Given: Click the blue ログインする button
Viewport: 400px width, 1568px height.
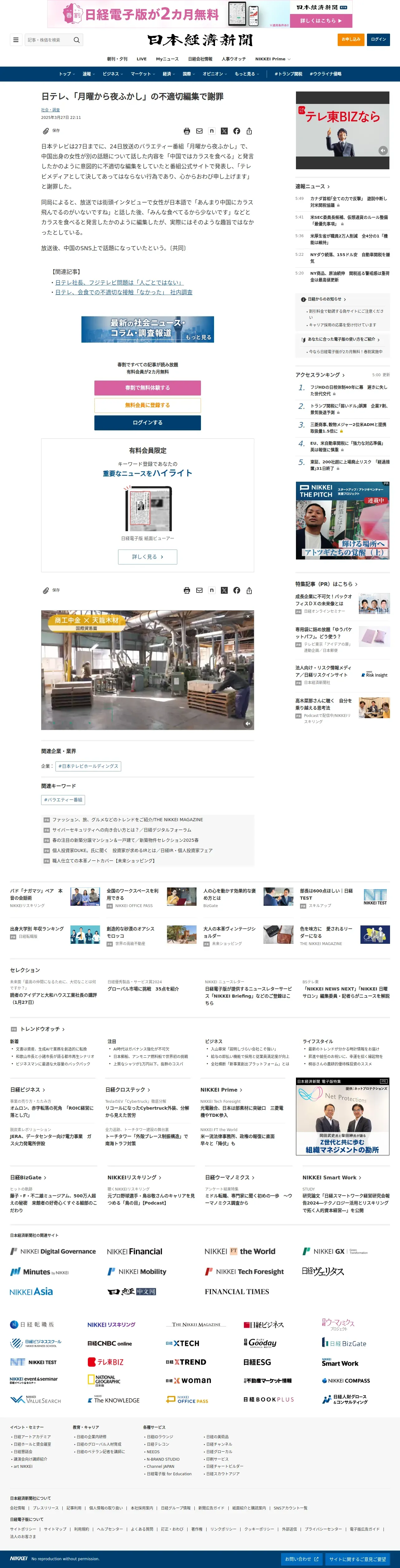Looking at the screenshot, I should [148, 423].
